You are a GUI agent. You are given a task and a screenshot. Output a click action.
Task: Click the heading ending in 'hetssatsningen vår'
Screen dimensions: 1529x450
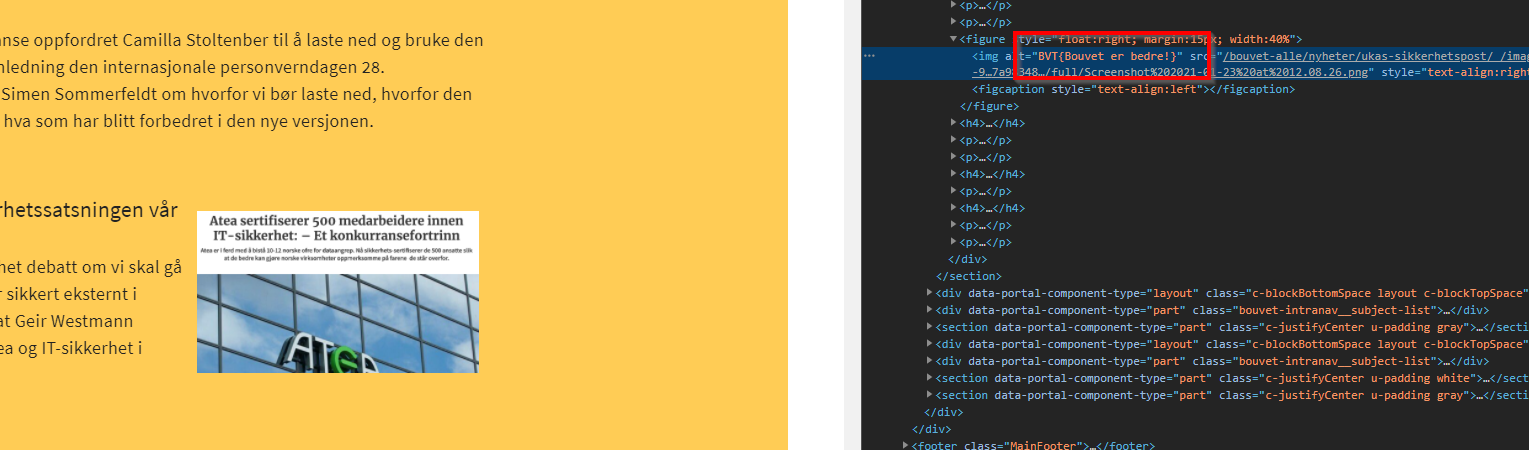click(90, 210)
